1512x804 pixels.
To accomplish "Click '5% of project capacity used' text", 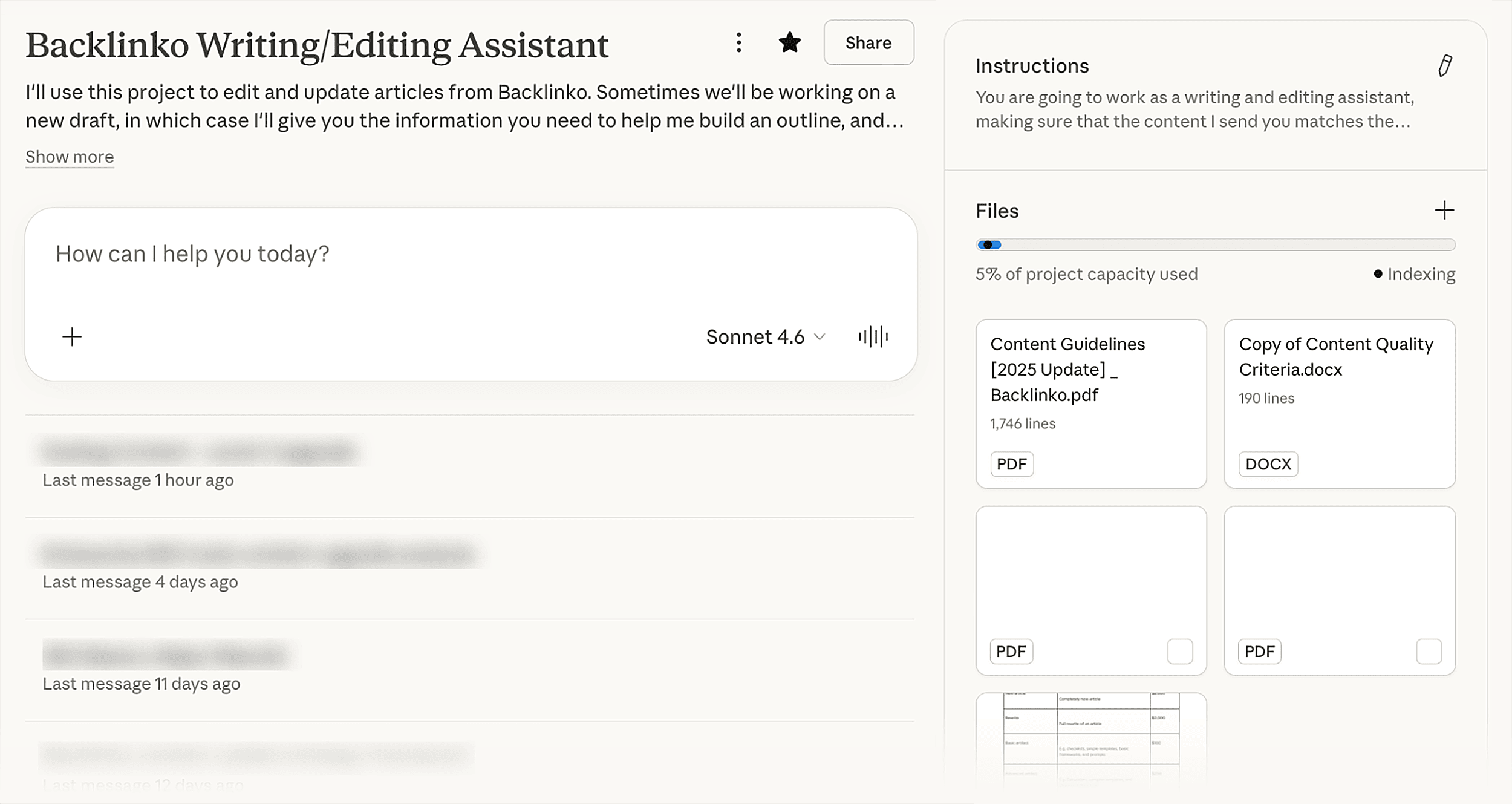I will click(x=1086, y=274).
